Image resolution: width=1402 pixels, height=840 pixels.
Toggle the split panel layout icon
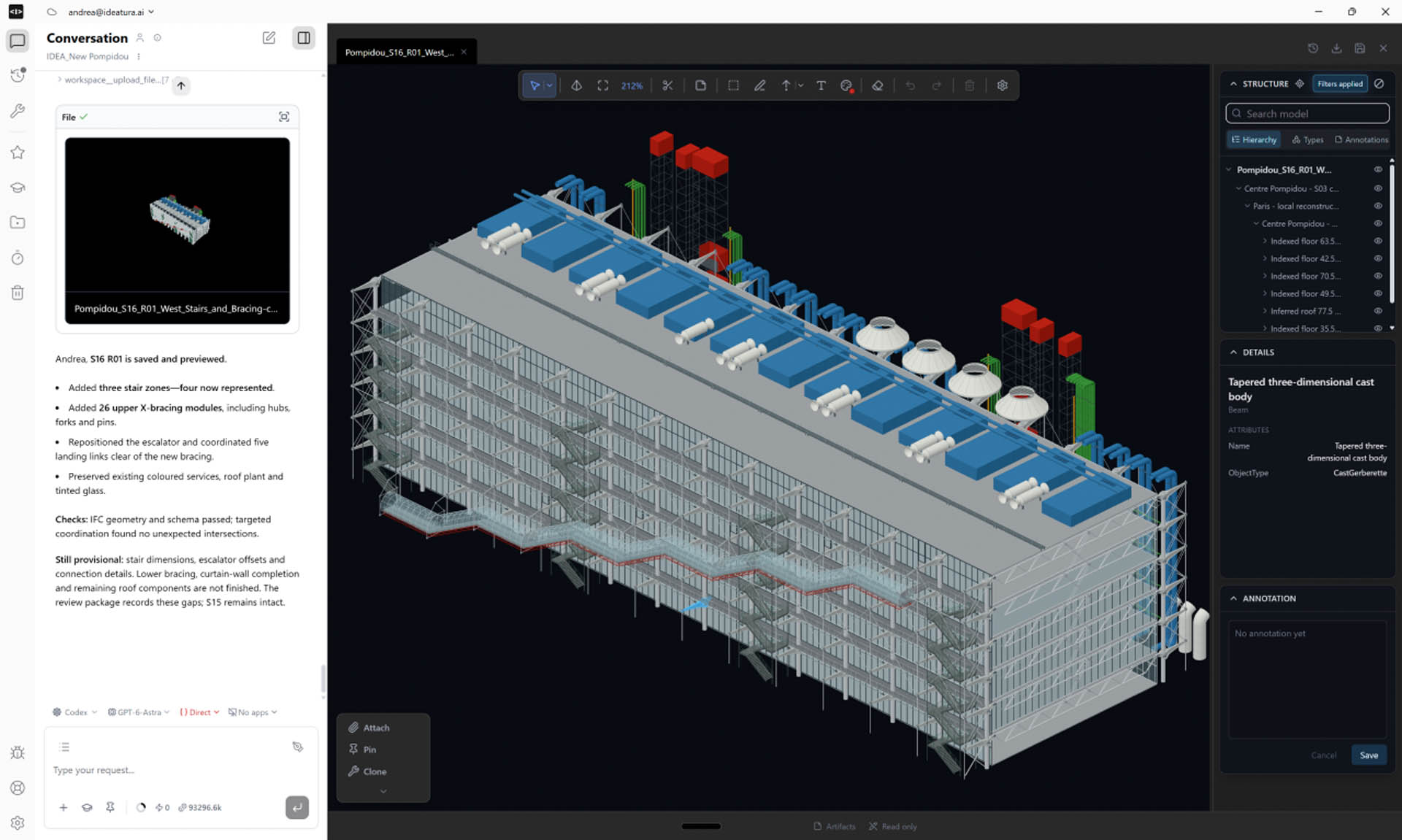304,38
